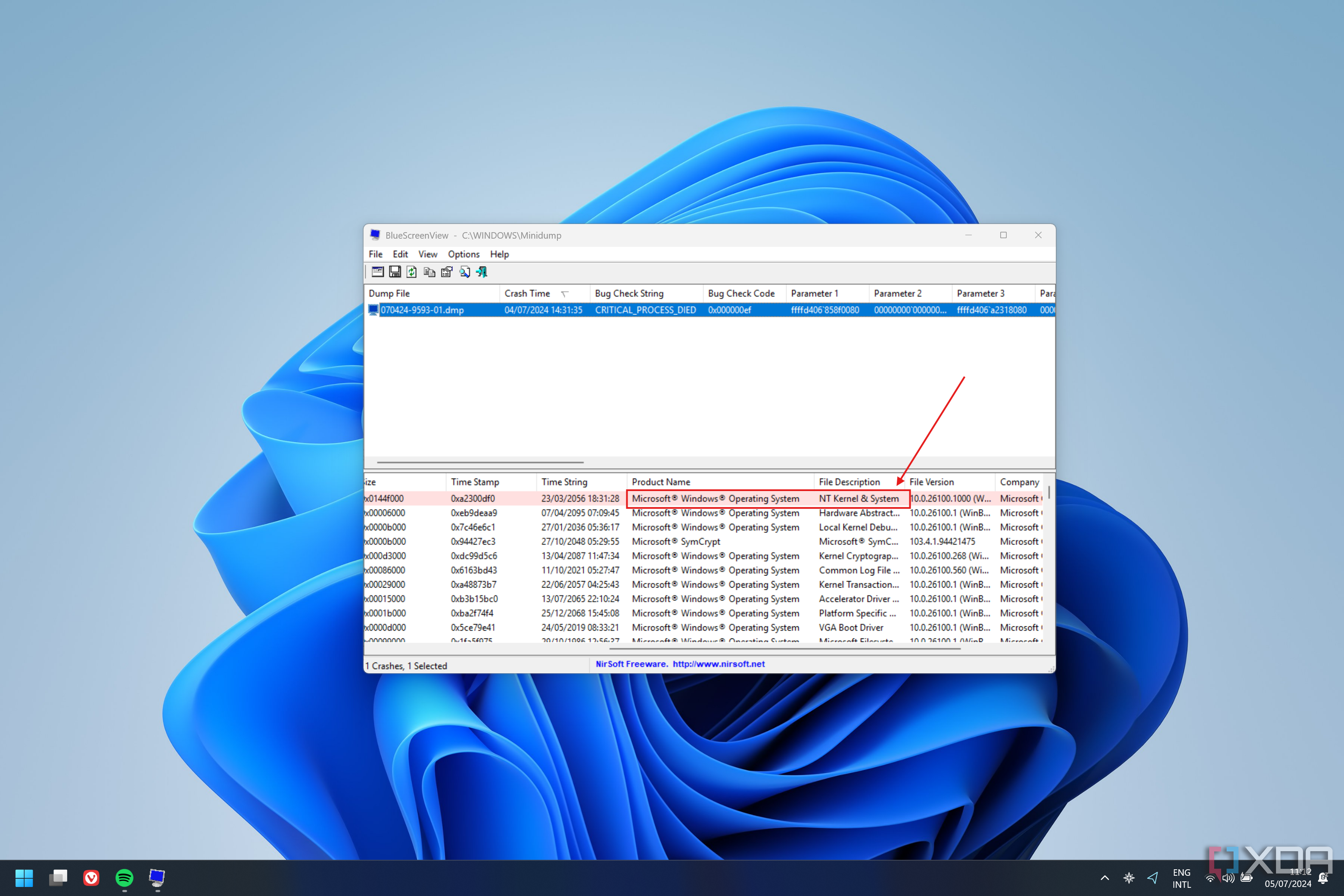1344x896 pixels.
Task: Click the Parameter 1 column header
Action: pos(828,293)
